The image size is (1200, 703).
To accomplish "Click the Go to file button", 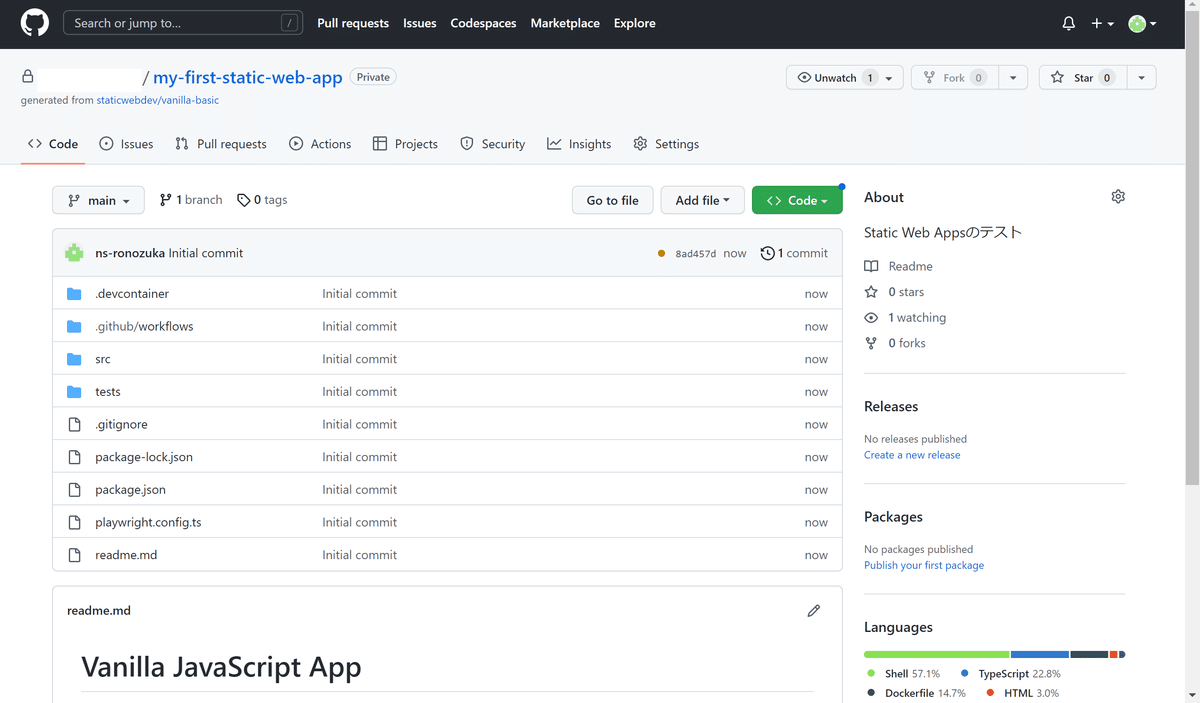I will (x=612, y=200).
